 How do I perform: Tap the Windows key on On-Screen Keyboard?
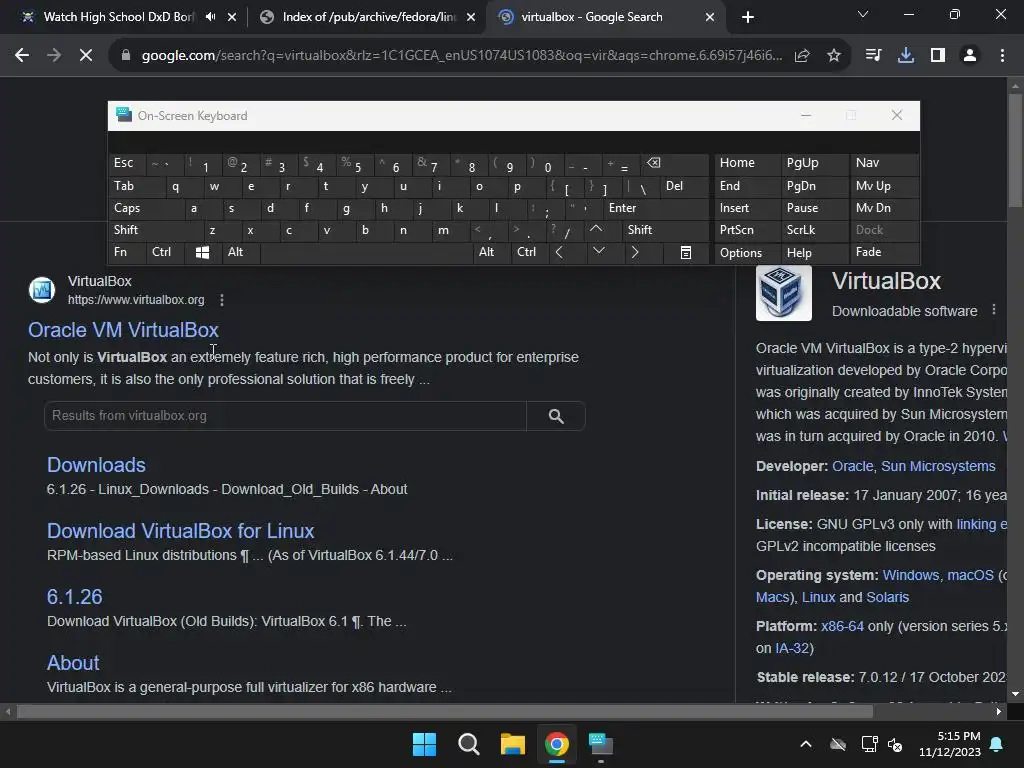pos(202,252)
